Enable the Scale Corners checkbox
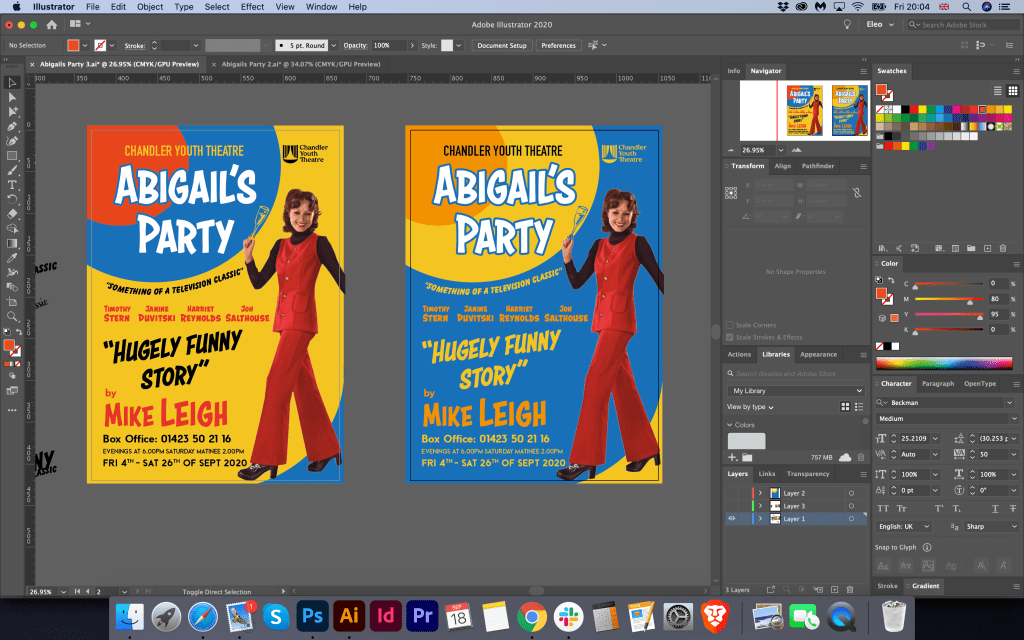This screenshot has width=1024, height=640. coord(729,325)
